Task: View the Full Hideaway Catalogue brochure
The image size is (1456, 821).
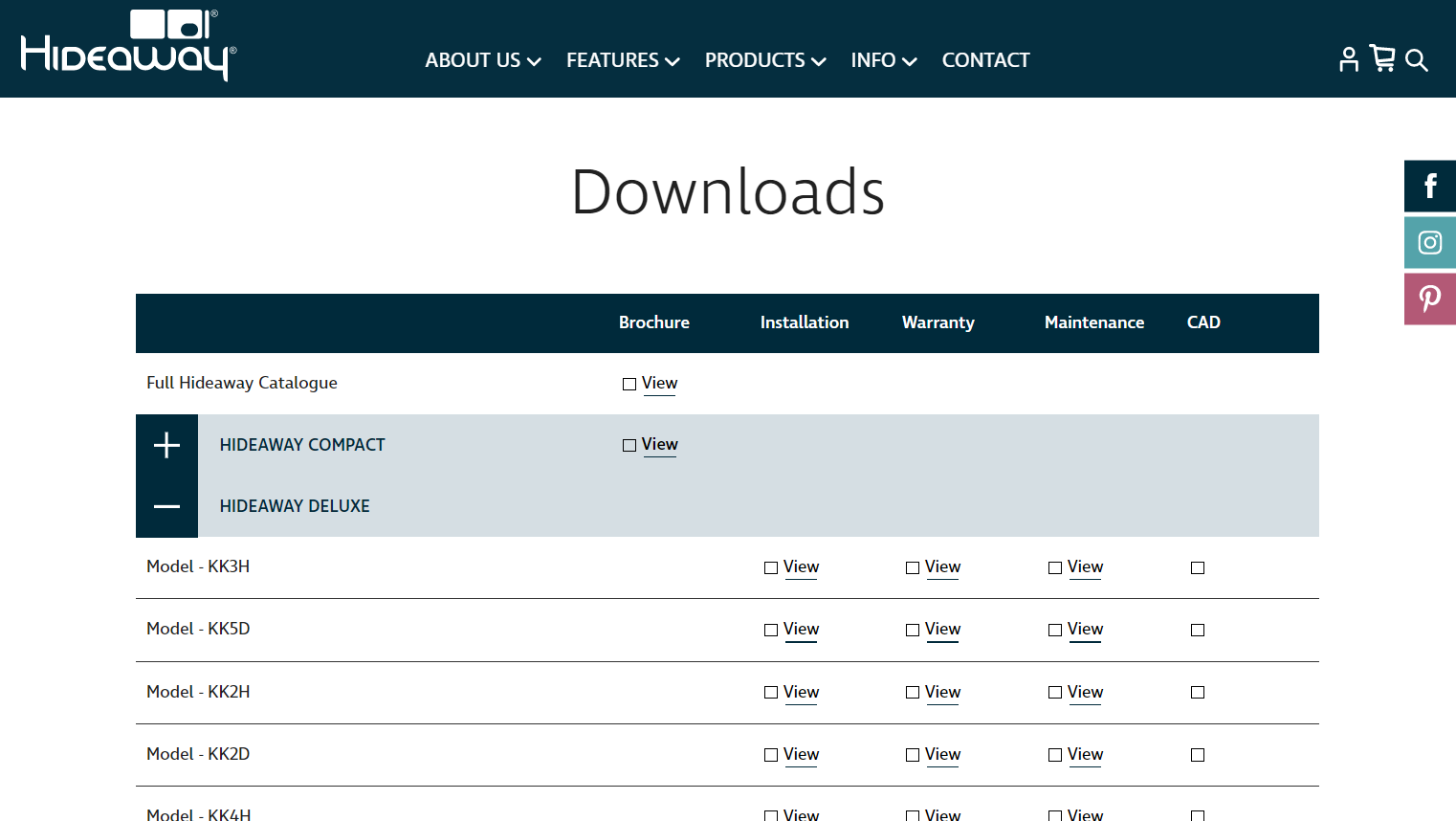Action: 651,384
